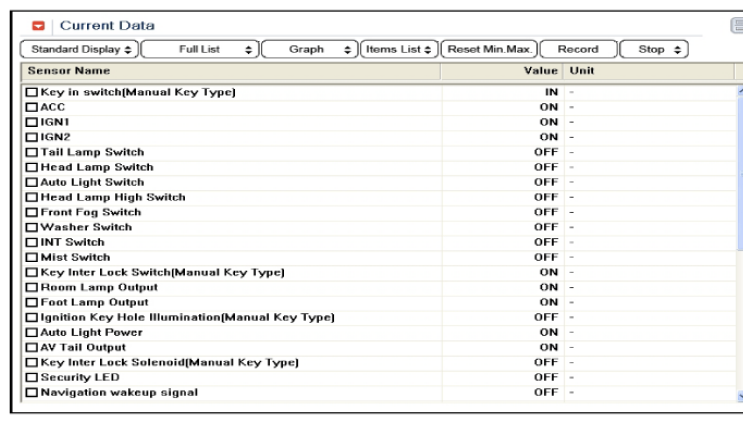Screen dimensions: 752x424
Task: Click the red dropdown icon beside Current Data
Action: [38, 26]
